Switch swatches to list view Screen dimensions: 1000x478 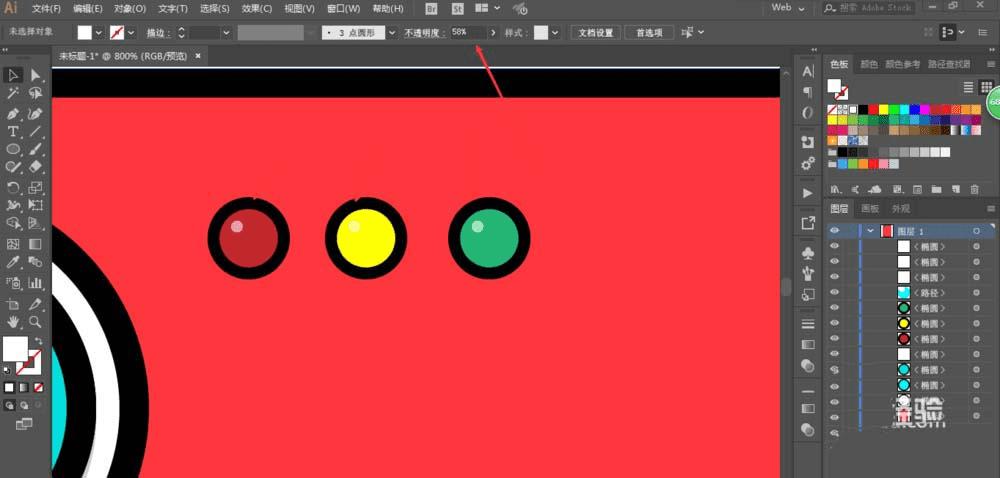[968, 87]
